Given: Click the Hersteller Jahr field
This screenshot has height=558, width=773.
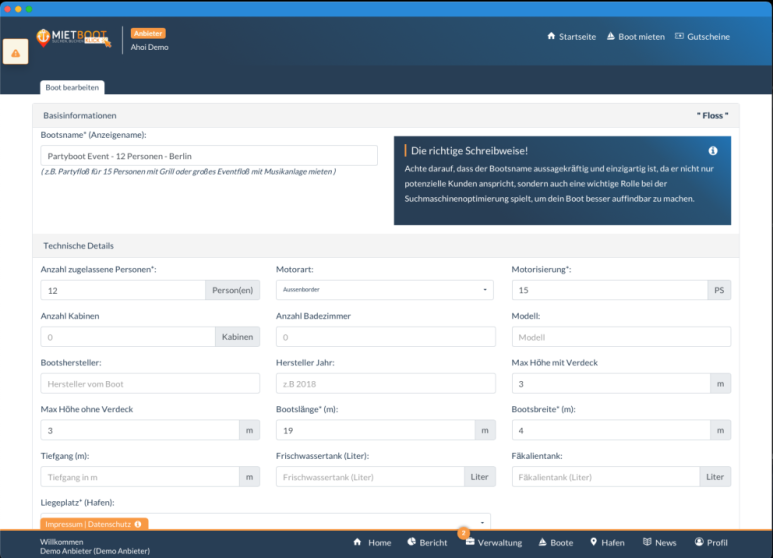Looking at the screenshot, I should (x=385, y=384).
